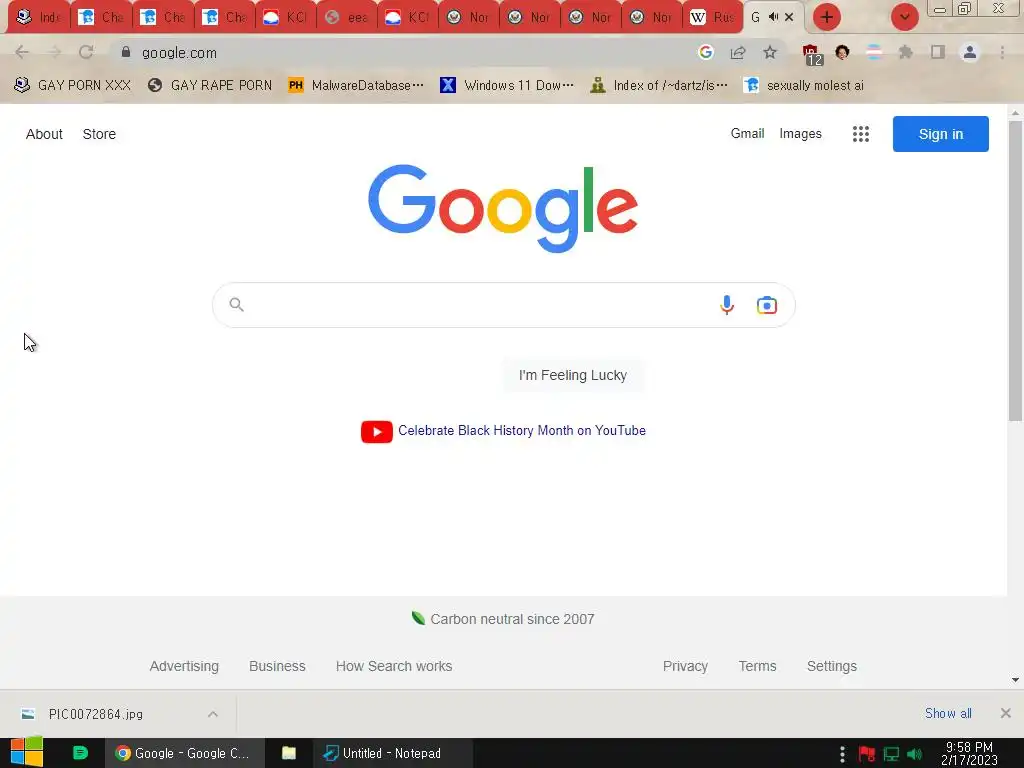Viewport: 1024px width, 768px height.
Task: Mute the audio on the Google tab
Action: [774, 17]
